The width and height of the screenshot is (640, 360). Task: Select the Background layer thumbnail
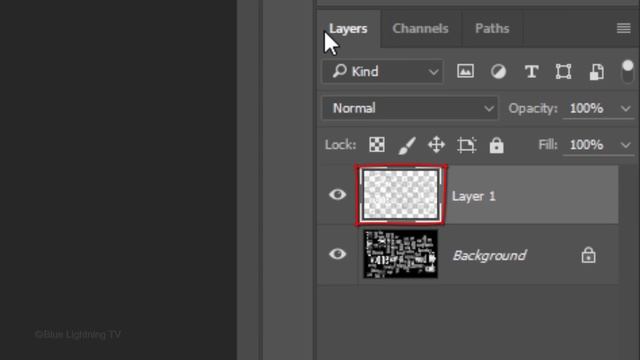(x=400, y=254)
